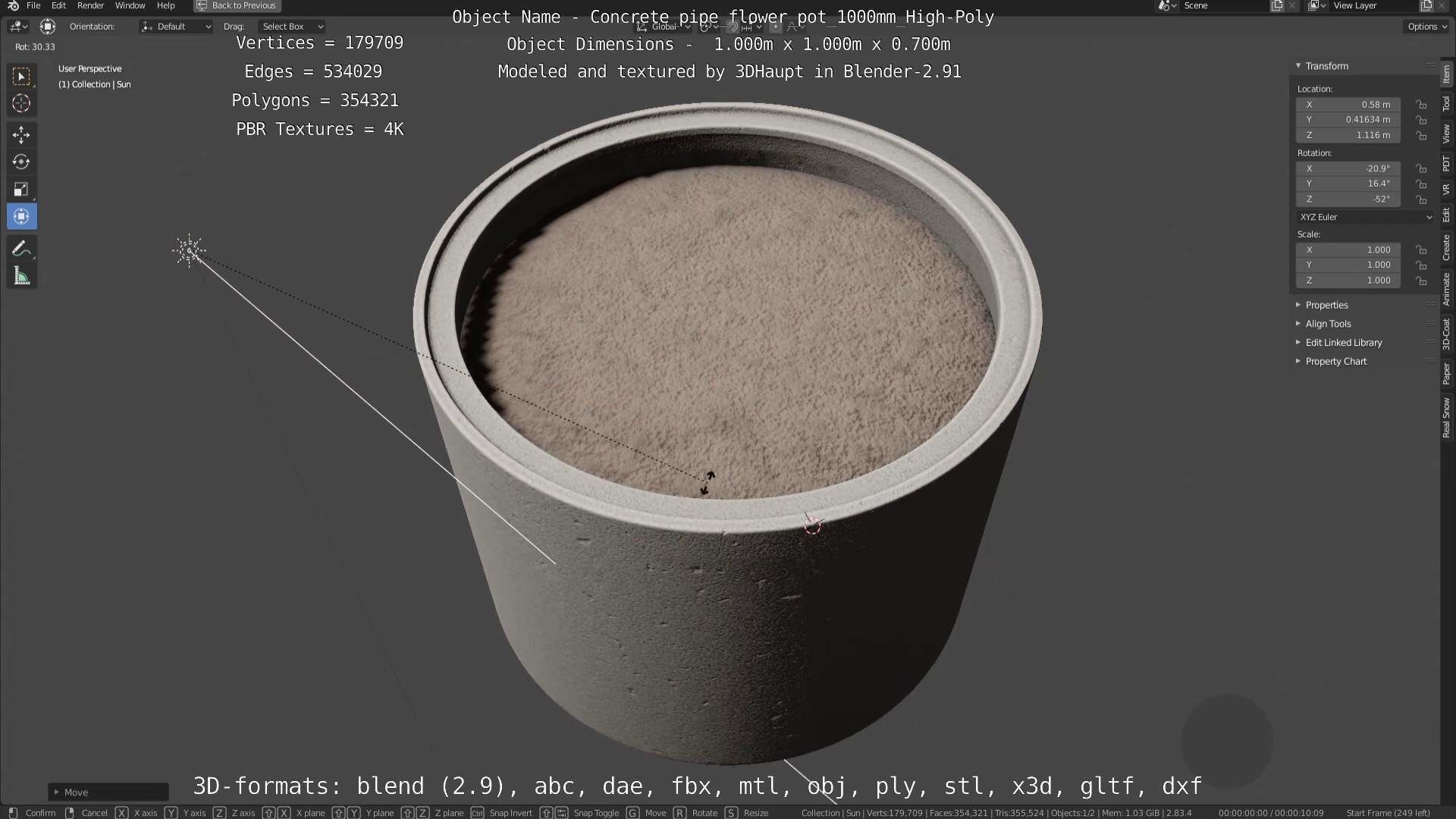The image size is (1456, 819).
Task: Select the highlighted Transform tool
Action: (x=21, y=217)
